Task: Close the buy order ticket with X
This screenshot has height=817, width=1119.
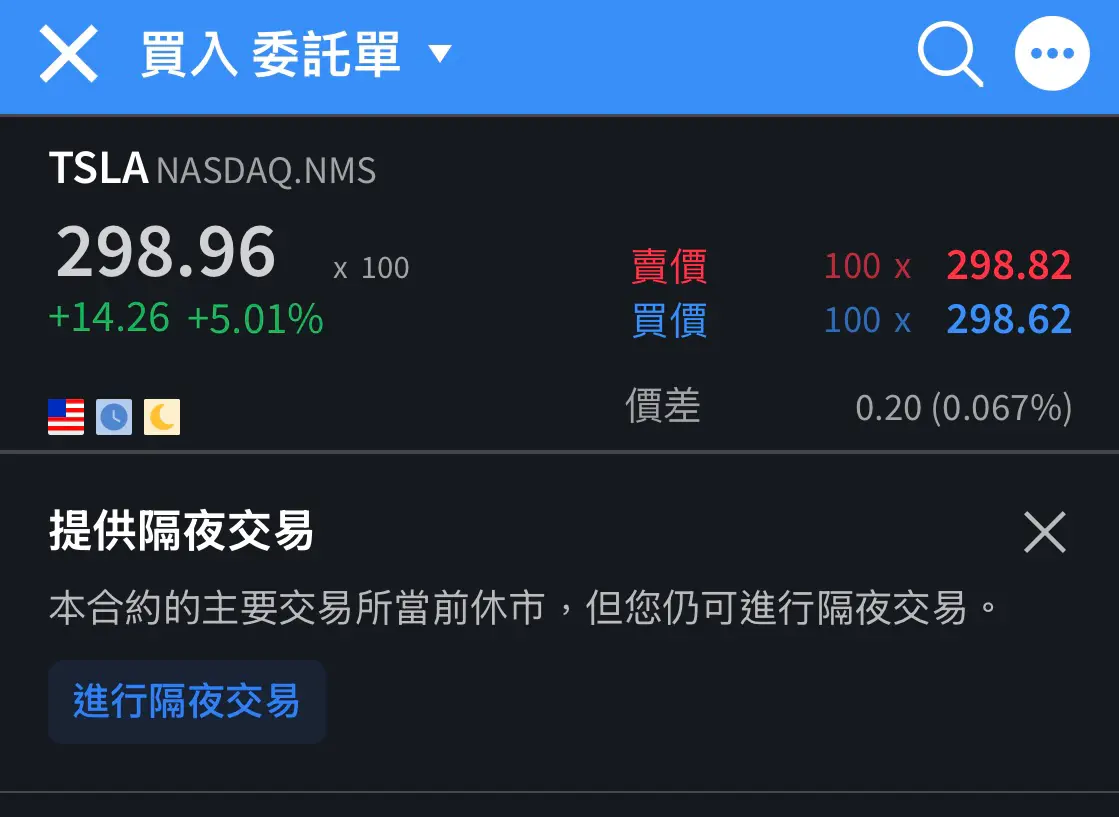Action: tap(68, 54)
